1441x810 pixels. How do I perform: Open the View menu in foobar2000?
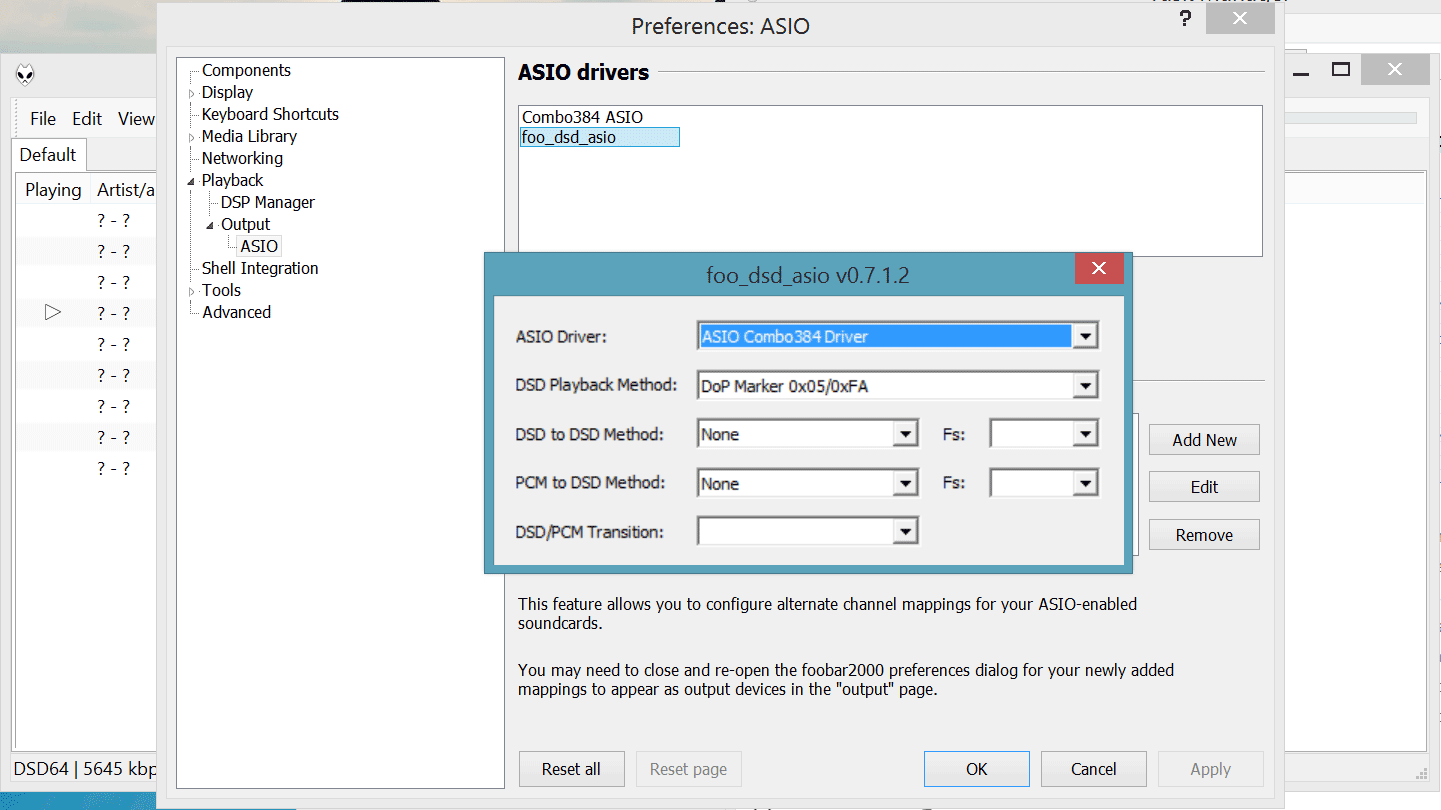point(135,119)
